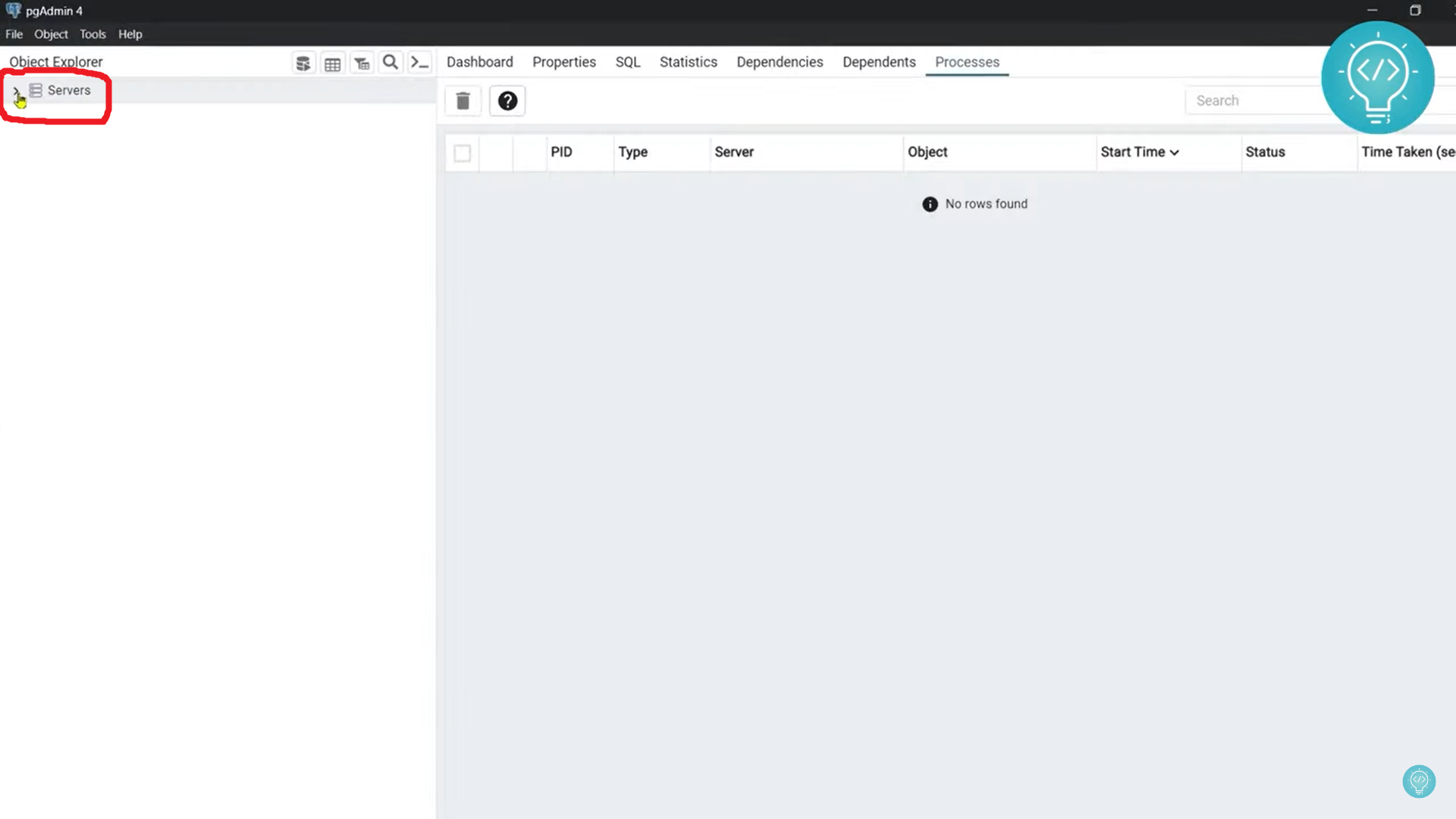Check the select-all processes checkbox
The height and width of the screenshot is (819, 1456).
coord(463,153)
